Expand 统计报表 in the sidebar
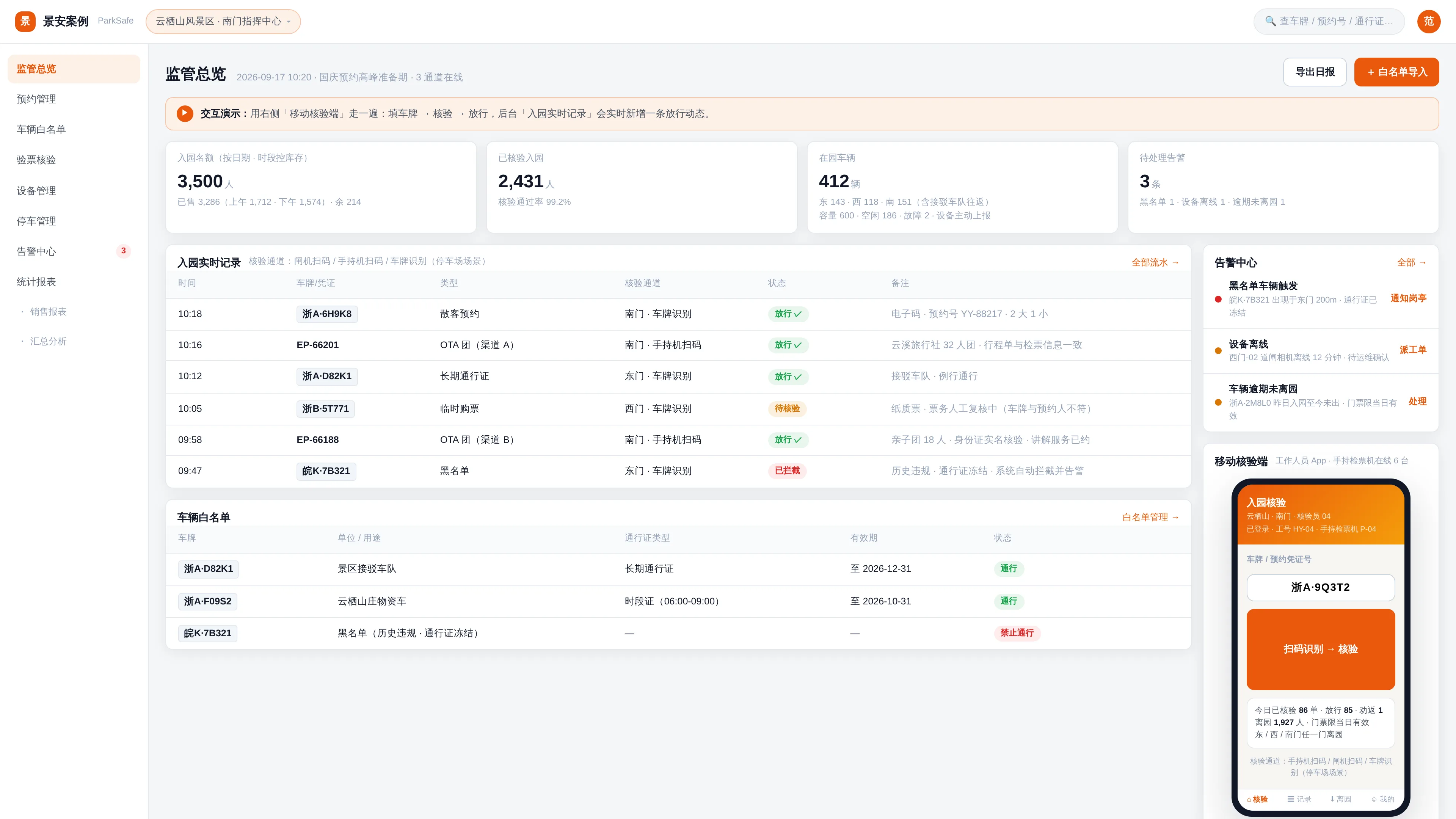 tap(74, 282)
